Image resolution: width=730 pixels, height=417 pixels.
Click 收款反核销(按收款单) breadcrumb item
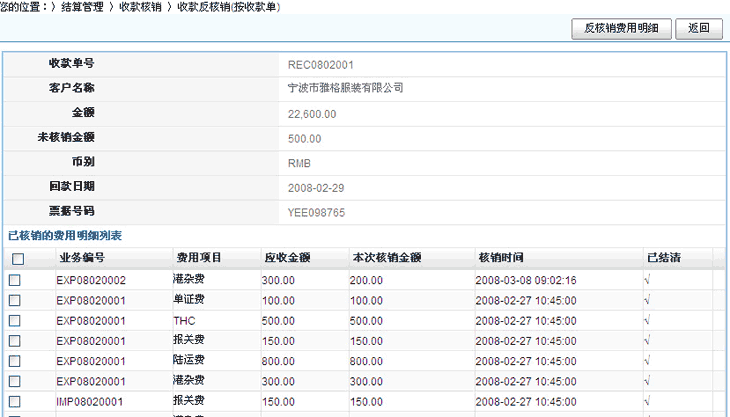pos(229,7)
